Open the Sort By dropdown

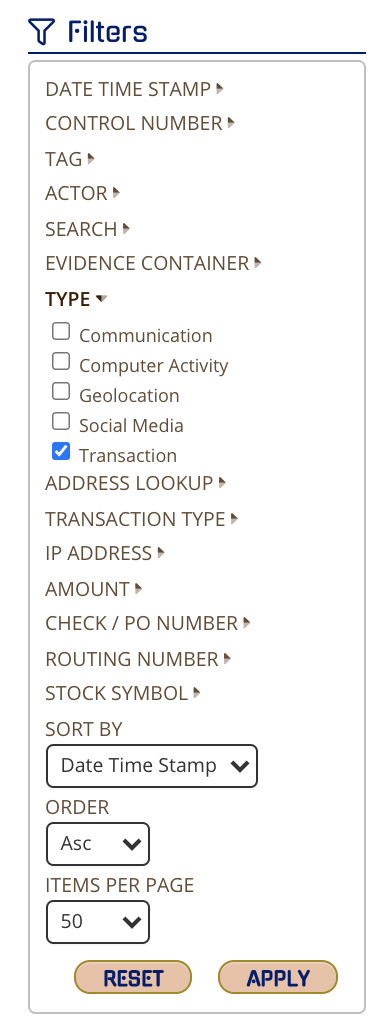point(152,766)
